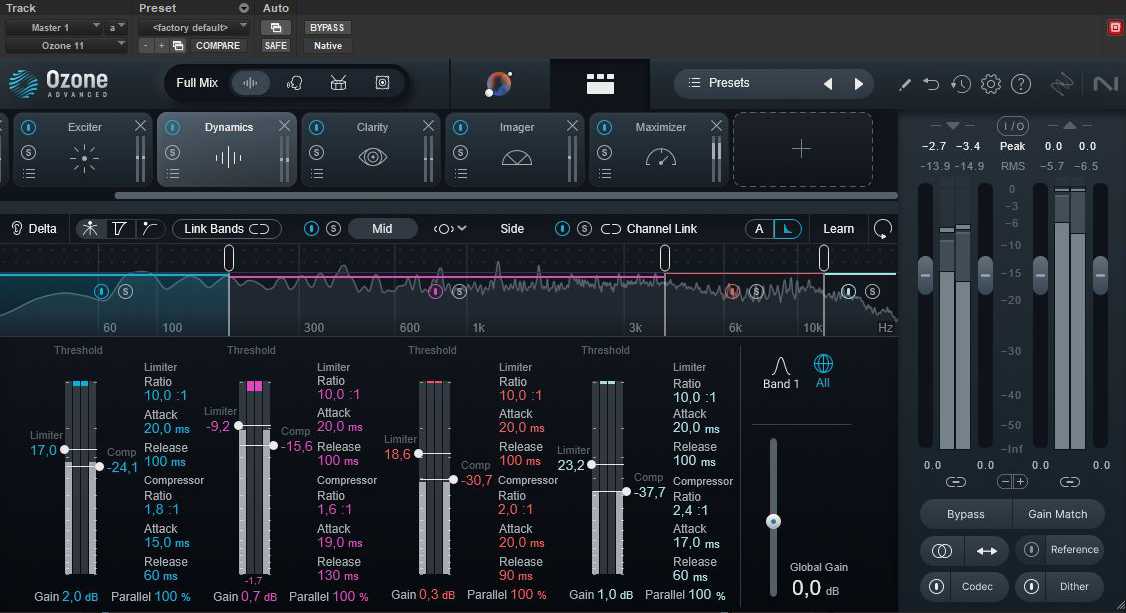Click the input channel link icon
This screenshot has width=1126, height=613.
tap(955, 482)
